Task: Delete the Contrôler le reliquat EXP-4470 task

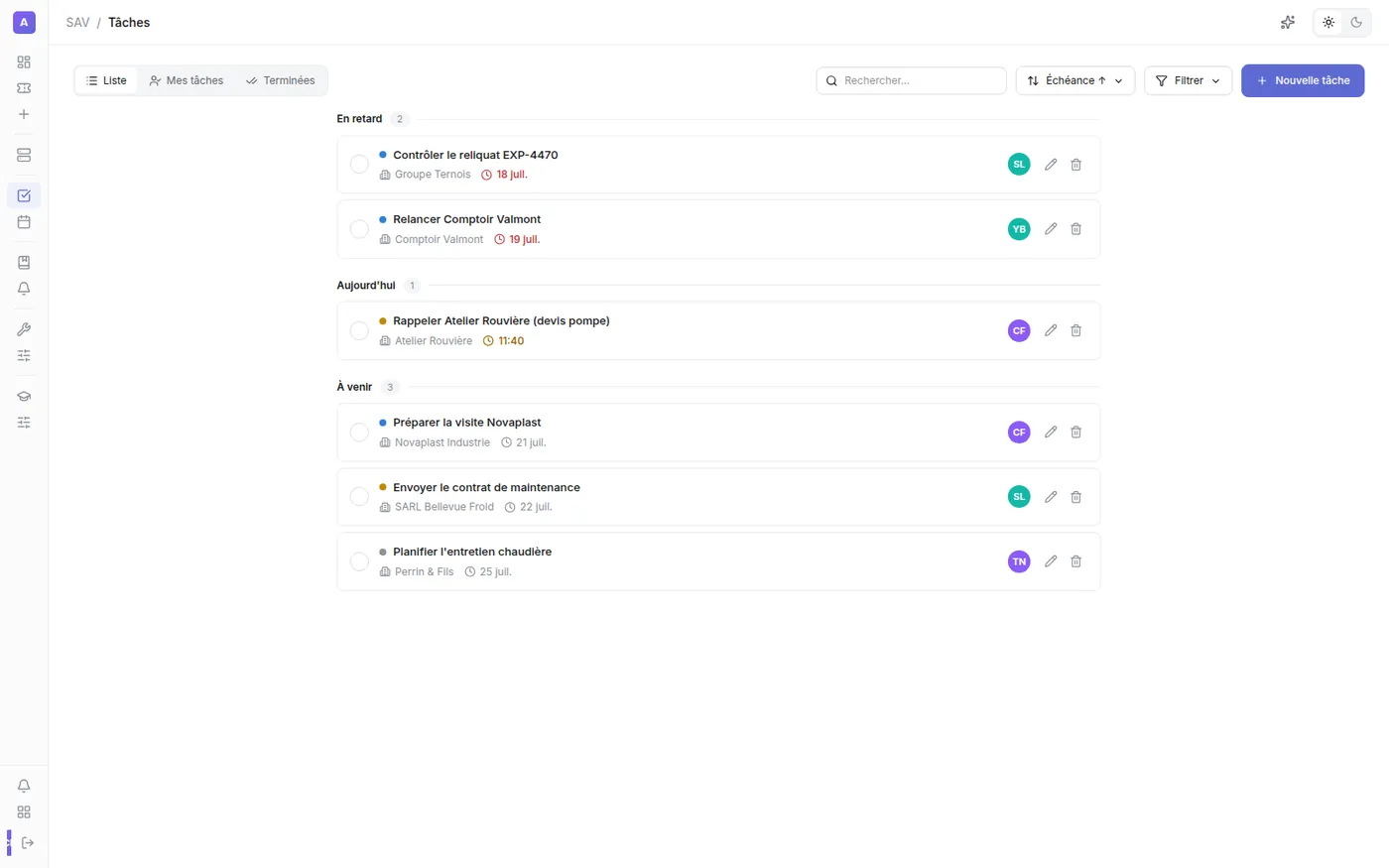Action: point(1075,165)
